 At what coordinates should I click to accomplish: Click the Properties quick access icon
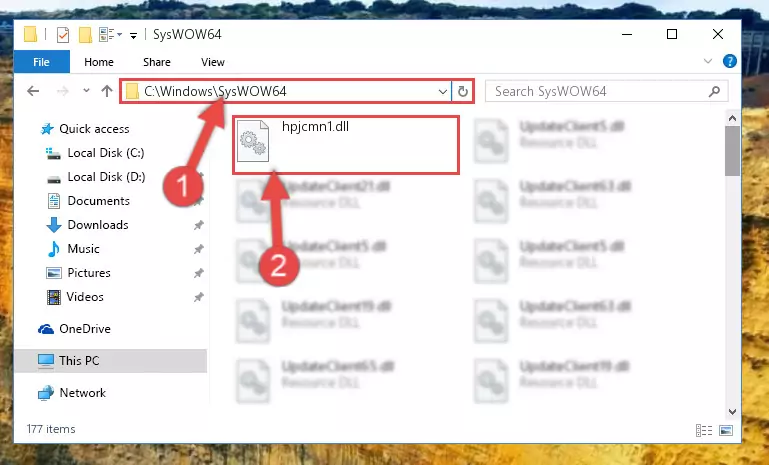click(x=63, y=35)
